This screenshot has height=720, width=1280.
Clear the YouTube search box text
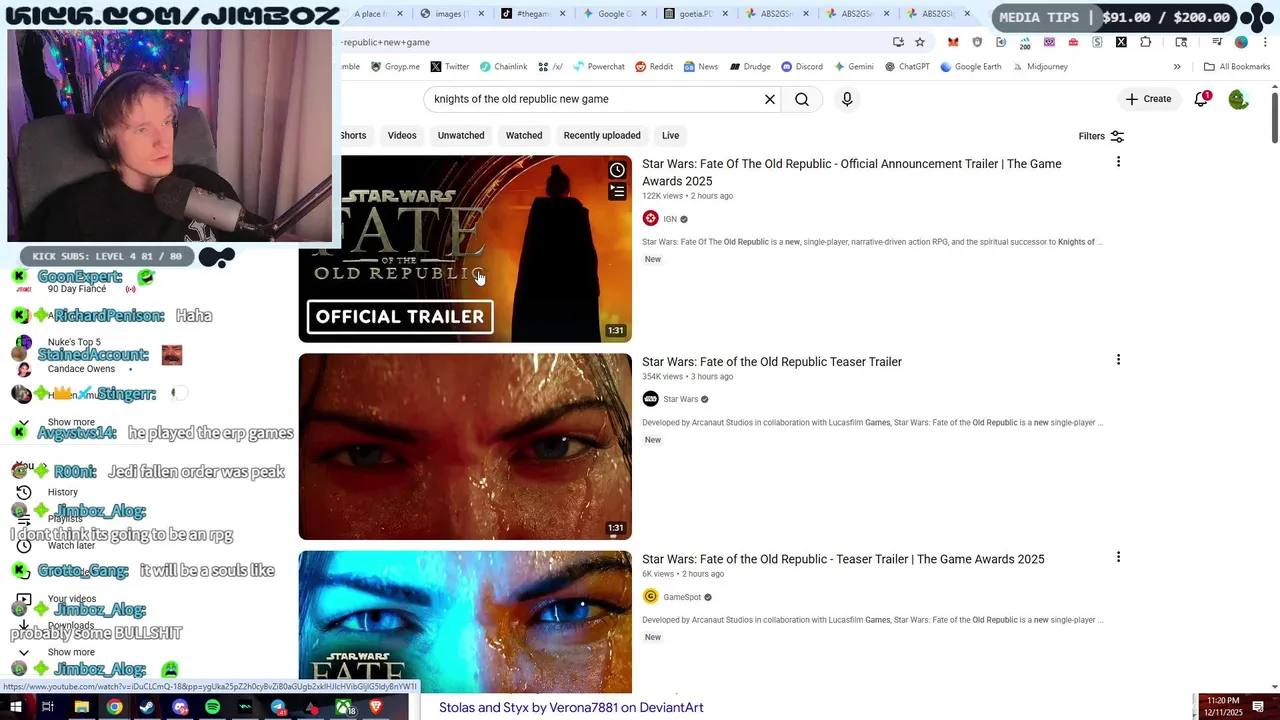[x=770, y=99]
